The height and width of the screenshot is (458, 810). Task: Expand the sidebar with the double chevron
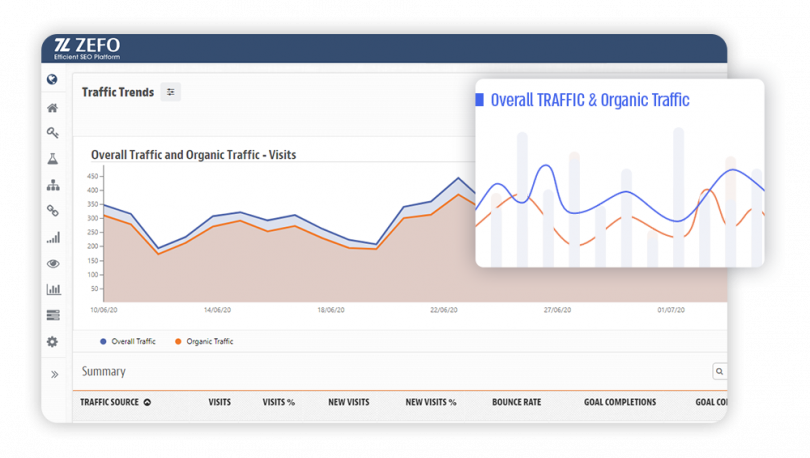coord(54,374)
